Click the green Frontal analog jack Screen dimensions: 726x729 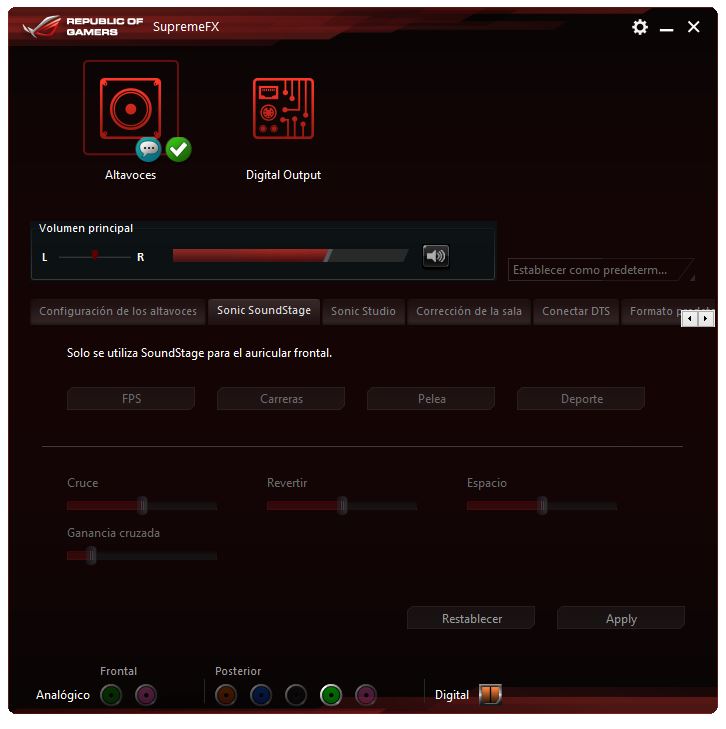(112, 694)
